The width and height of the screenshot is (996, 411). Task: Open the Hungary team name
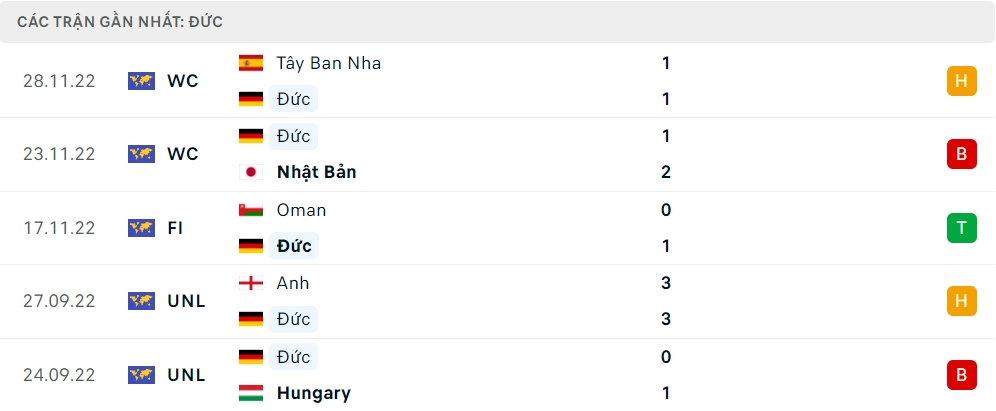pyautogui.click(x=313, y=393)
